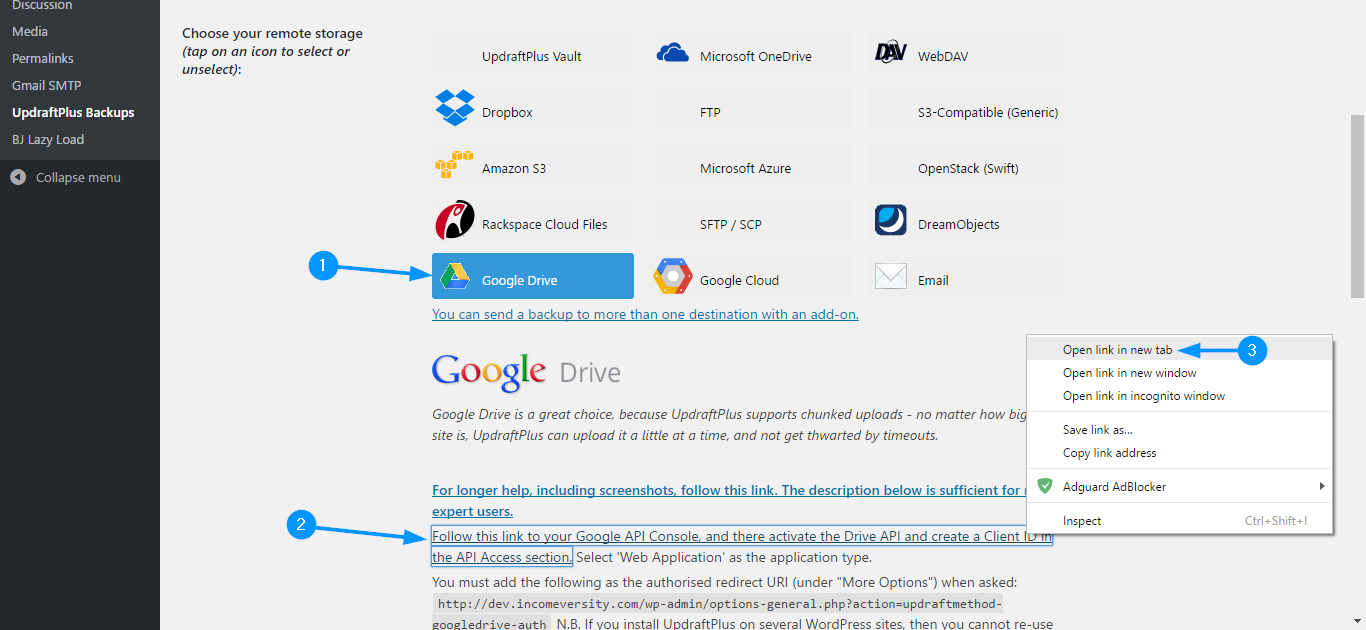Click Inspect in the context menu
Viewport: 1366px width, 630px height.
coord(1180,521)
